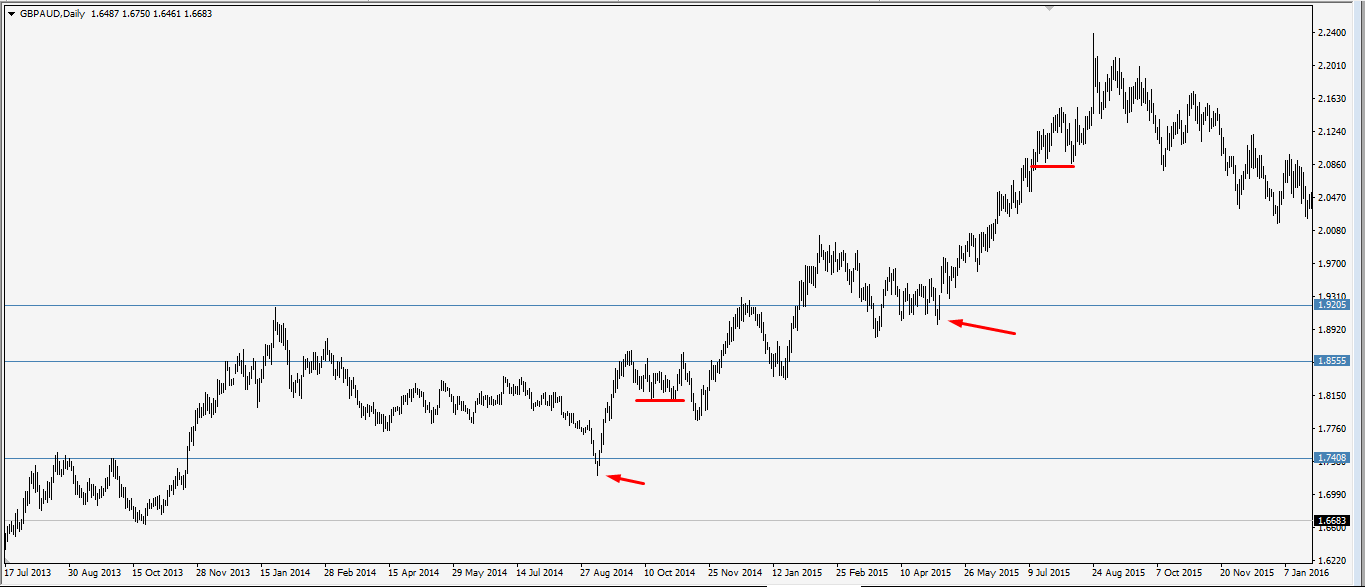Click the 20 Nov 2015 date label
1365x587 pixels.
click(1247, 573)
